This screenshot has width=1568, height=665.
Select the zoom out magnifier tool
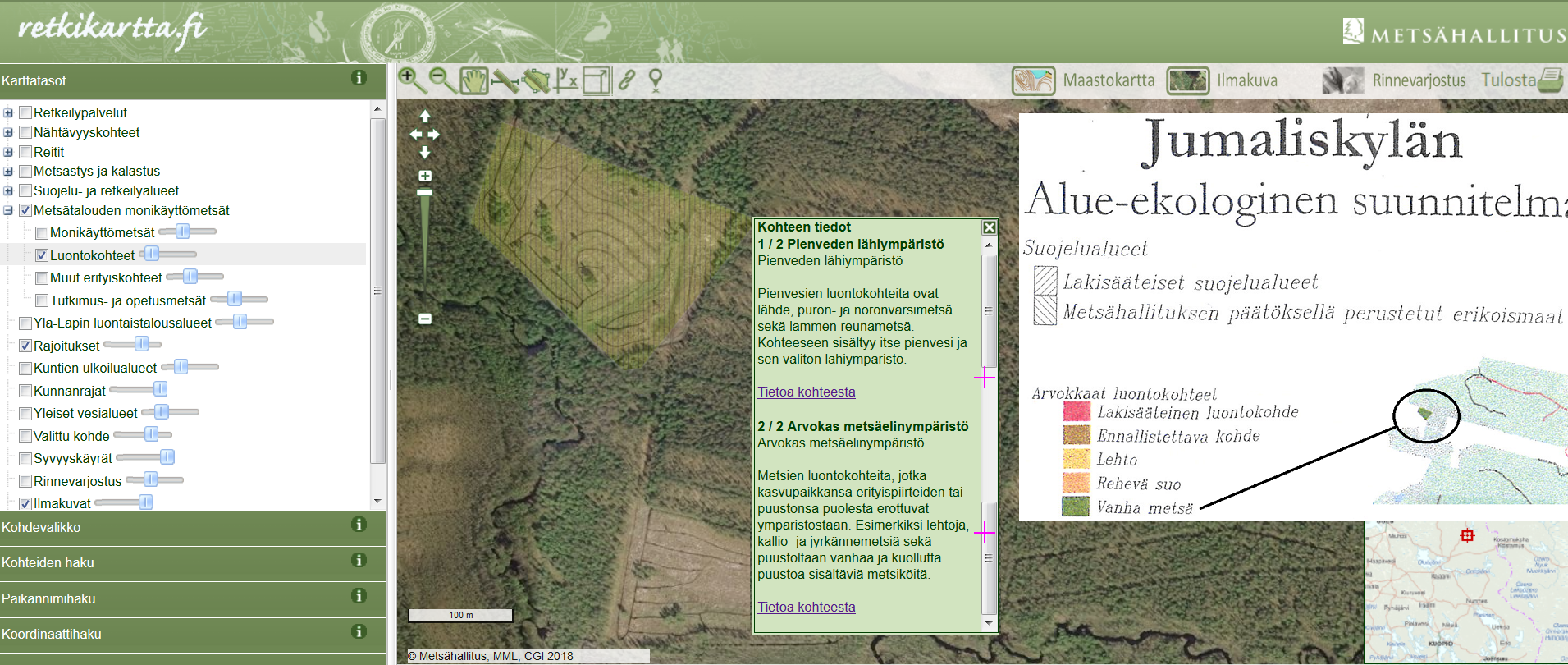coord(442,80)
